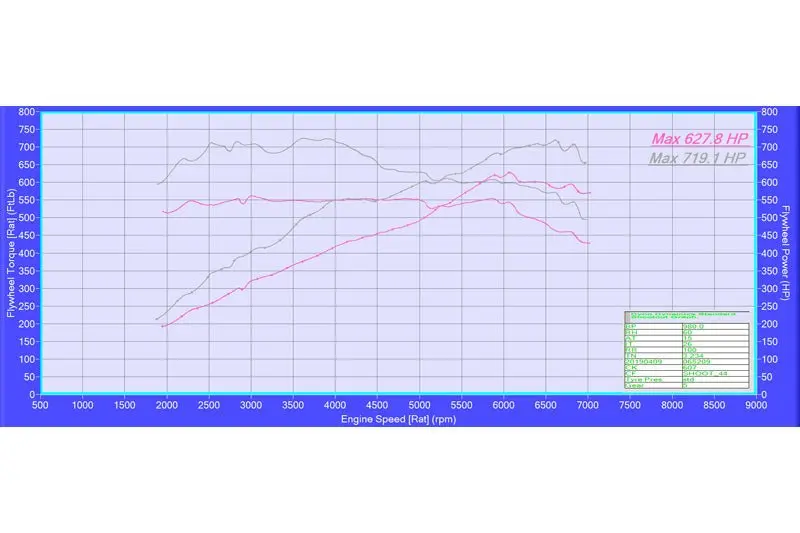
Task: Click the green header of the info table
Action: pyautogui.click(x=686, y=316)
